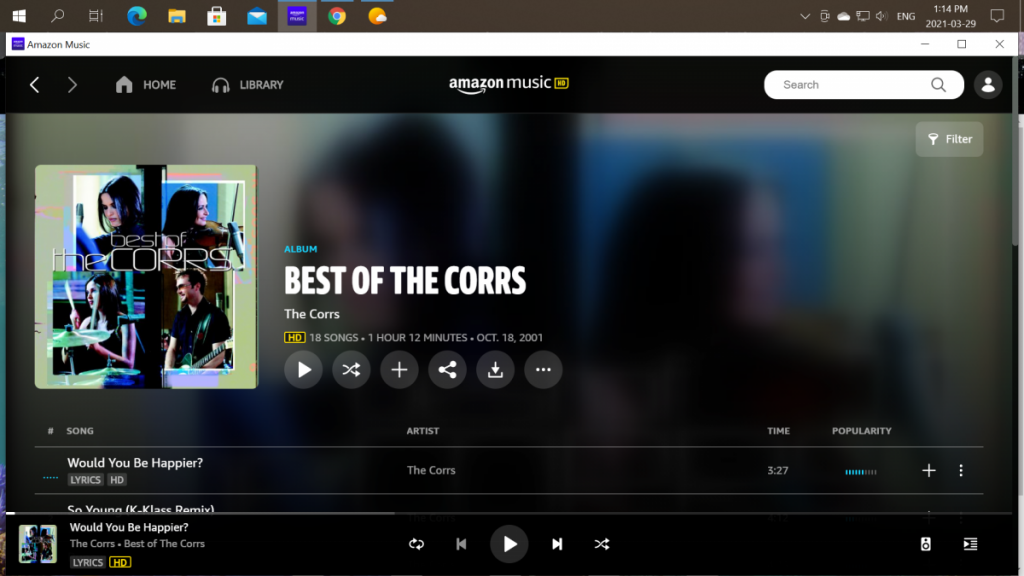Open the Weather app on the taskbar

click(x=377, y=16)
